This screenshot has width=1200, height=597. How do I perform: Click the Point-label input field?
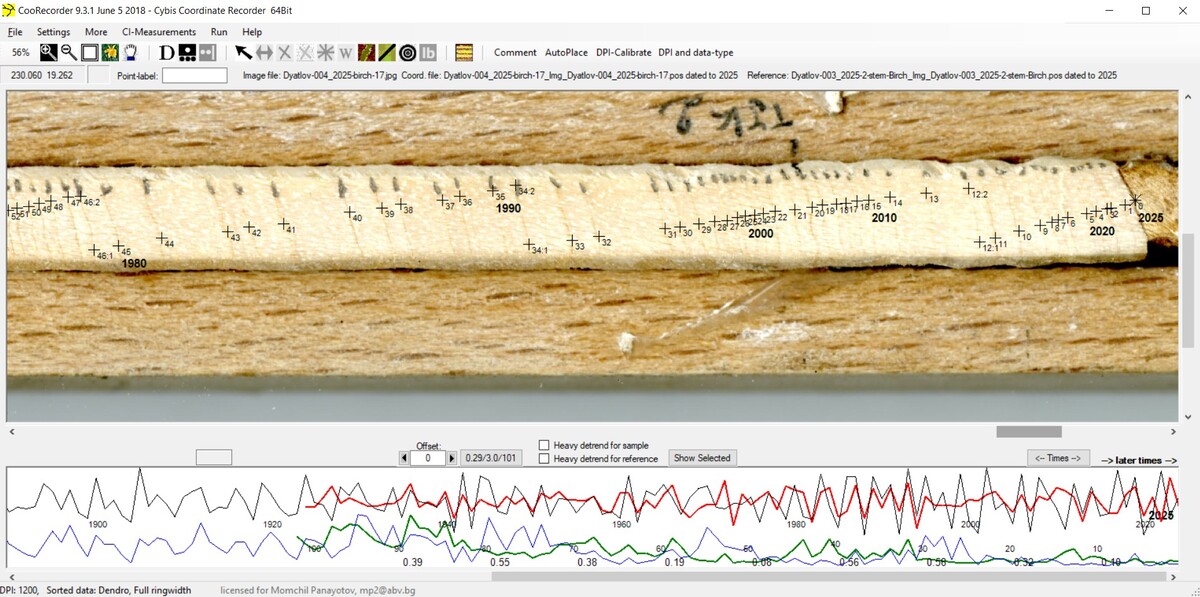(x=194, y=75)
